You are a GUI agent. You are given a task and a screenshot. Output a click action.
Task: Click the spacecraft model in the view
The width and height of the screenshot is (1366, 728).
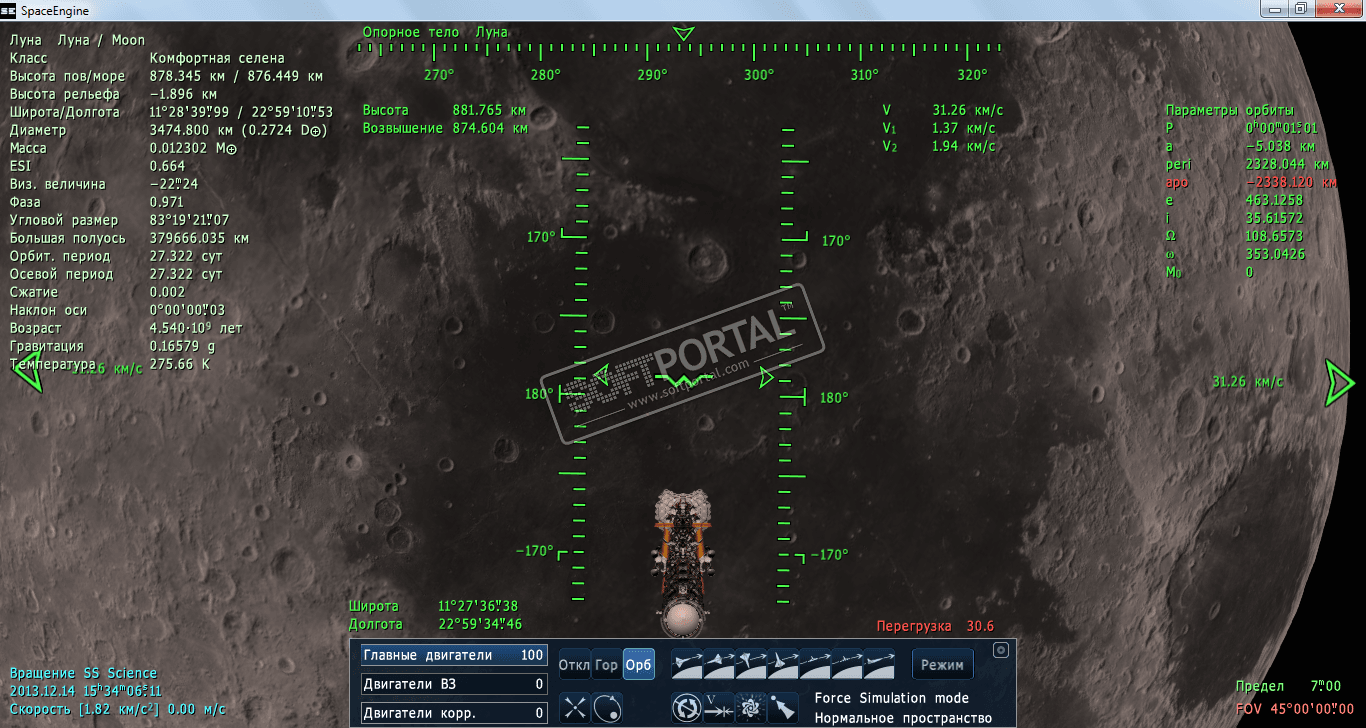[683, 562]
